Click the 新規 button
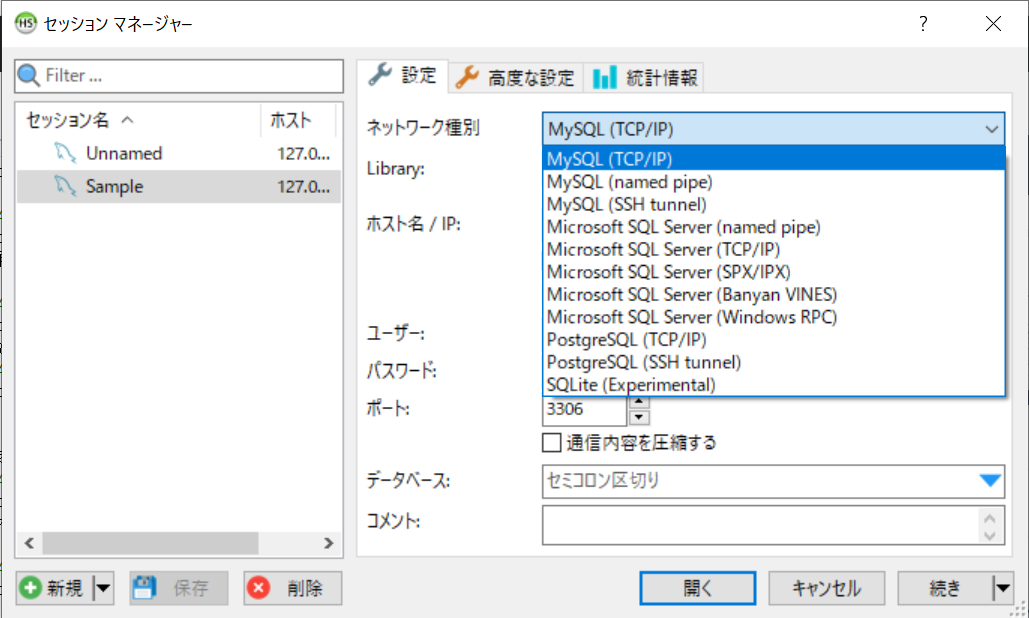This screenshot has height=618, width=1029. (x=56, y=588)
